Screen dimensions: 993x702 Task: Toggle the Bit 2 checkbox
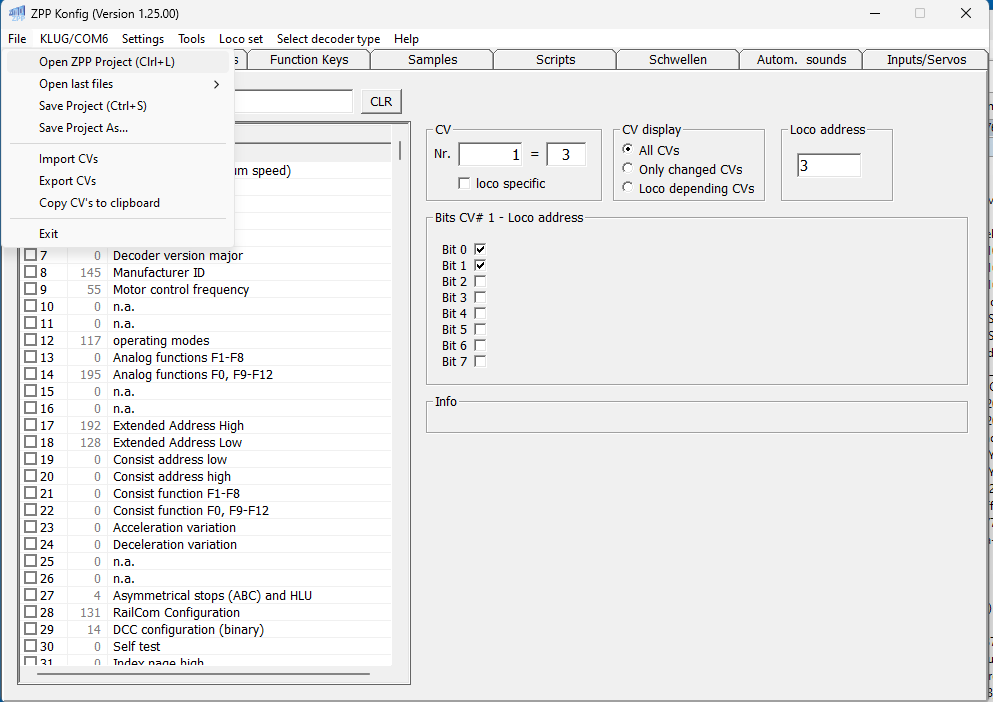point(480,282)
